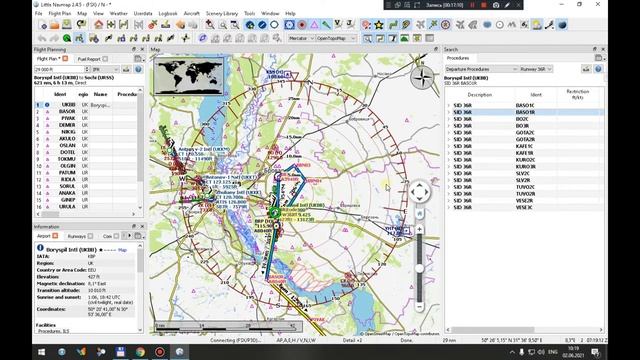Click the map home navigation button
Viewport: 640px width, 360px height.
[419, 213]
